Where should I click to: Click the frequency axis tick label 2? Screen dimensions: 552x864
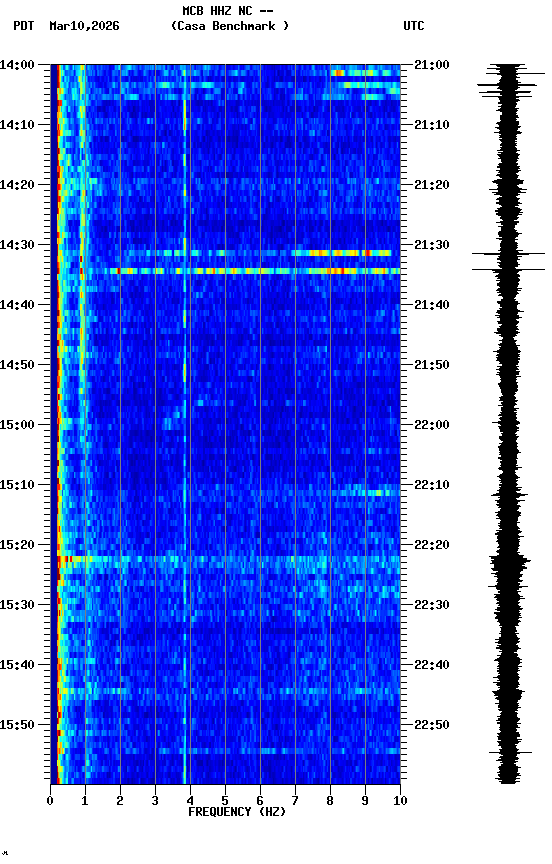[120, 801]
